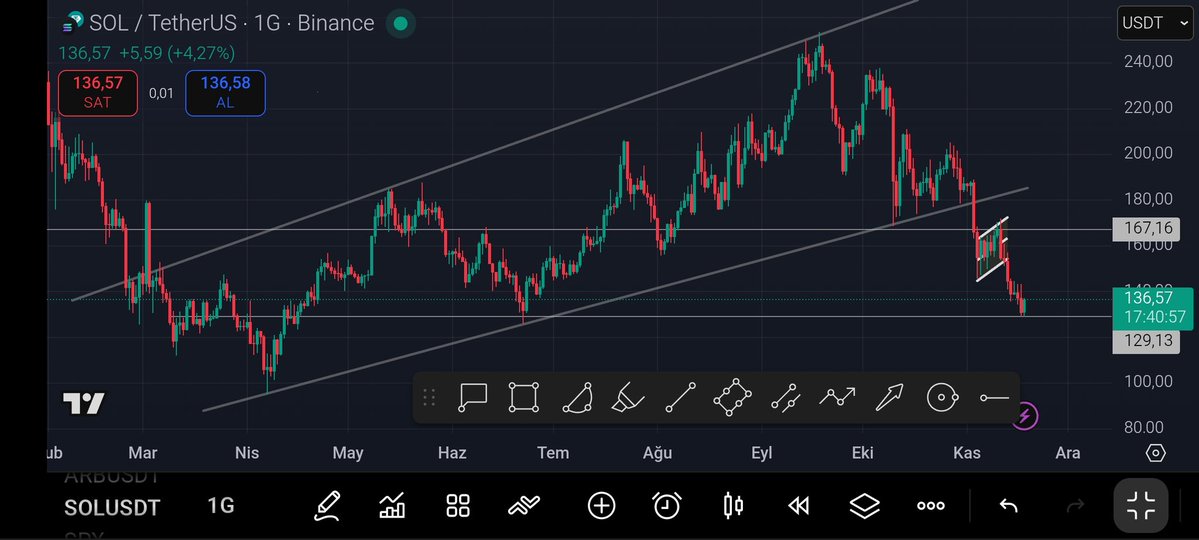This screenshot has height=540, width=1199.
Task: Select the circle drawing tool
Action: 942,398
